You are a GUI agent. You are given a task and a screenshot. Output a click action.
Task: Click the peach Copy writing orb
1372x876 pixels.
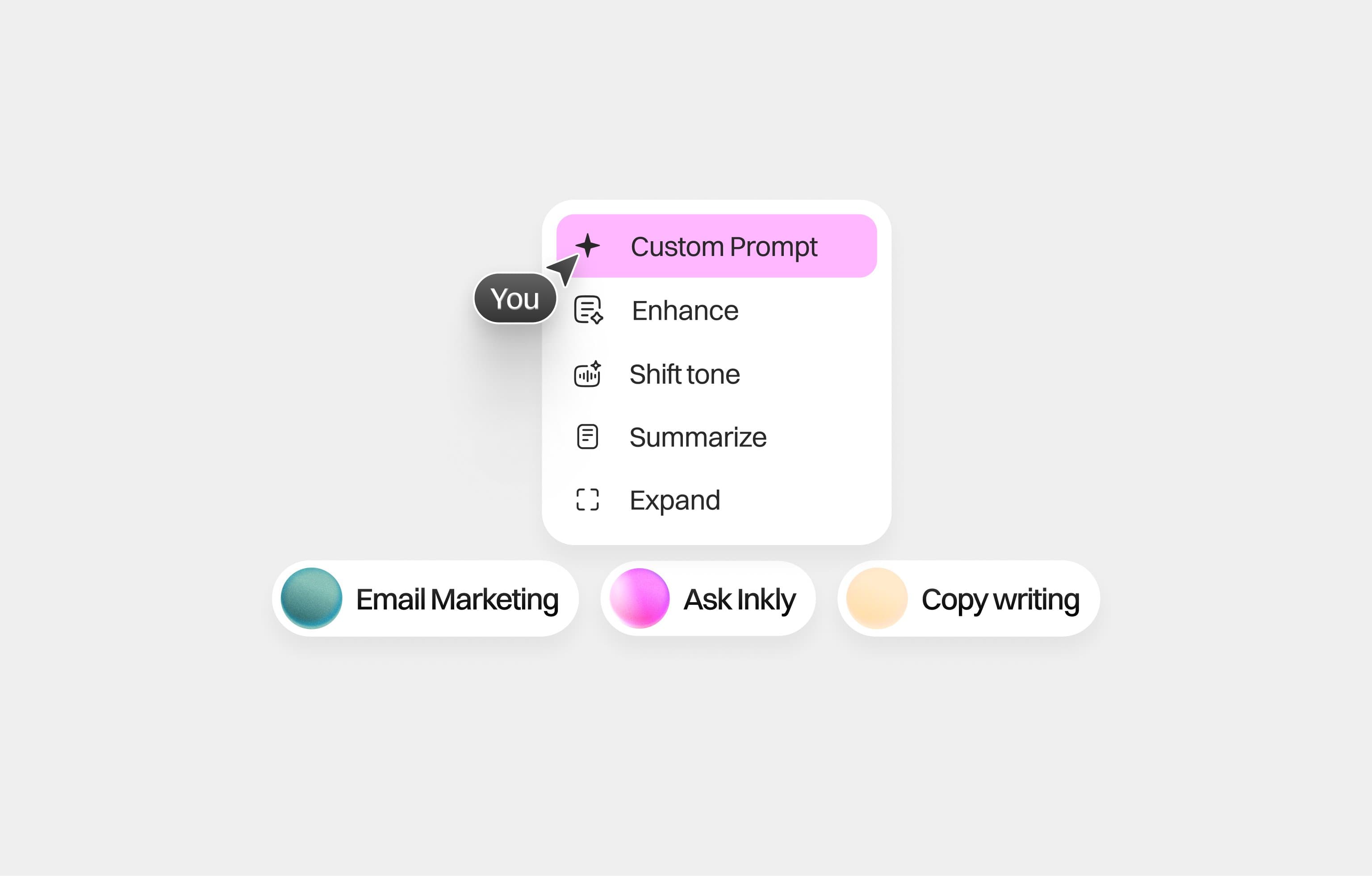coord(877,599)
